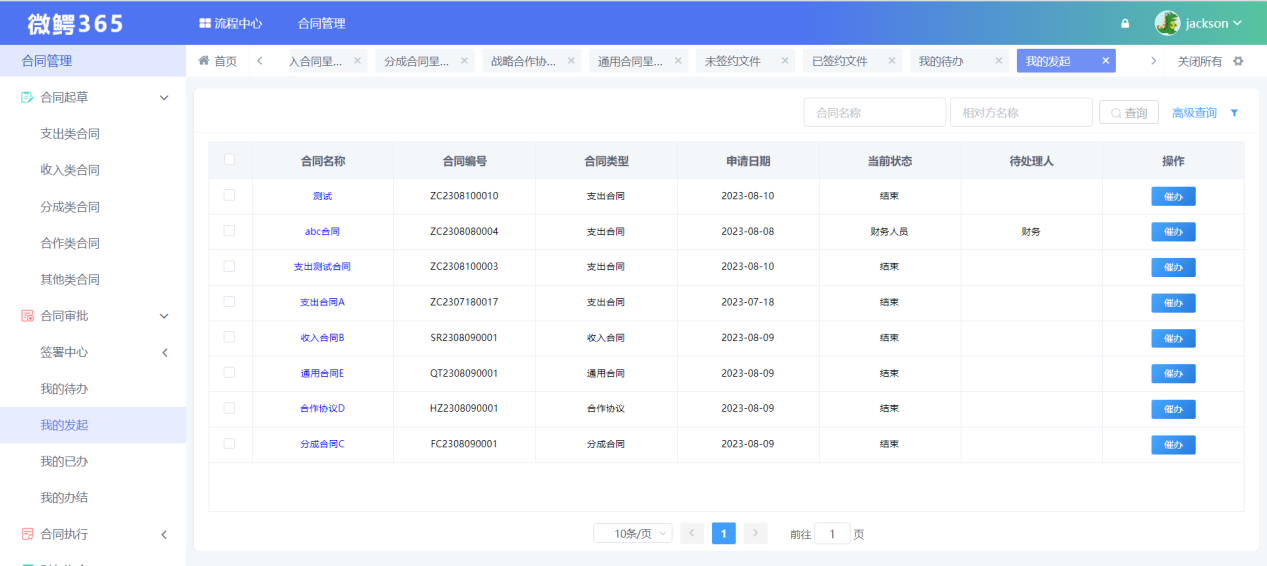Switch to the 我的待办 tab
This screenshot has width=1267, height=566.
[x=941, y=61]
